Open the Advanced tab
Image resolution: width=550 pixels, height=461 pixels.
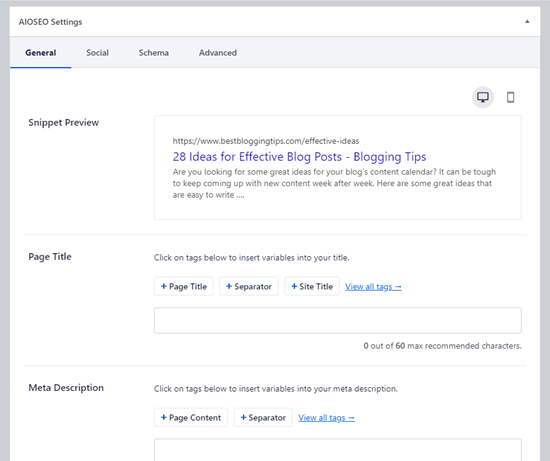pyautogui.click(x=218, y=53)
